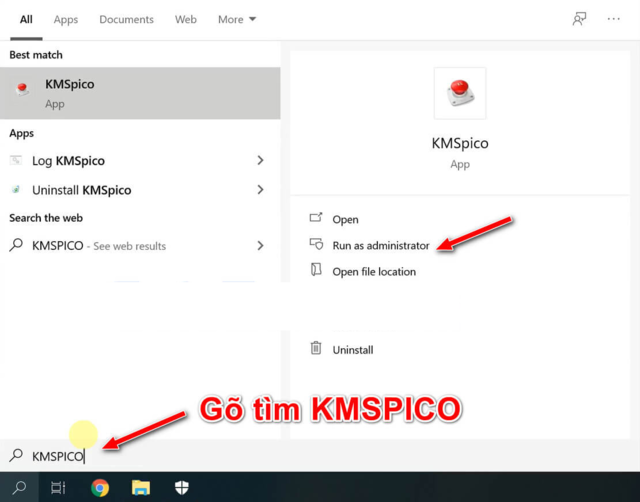Open the three-dots options menu
Screen dimensions: 640x502
pos(613,19)
